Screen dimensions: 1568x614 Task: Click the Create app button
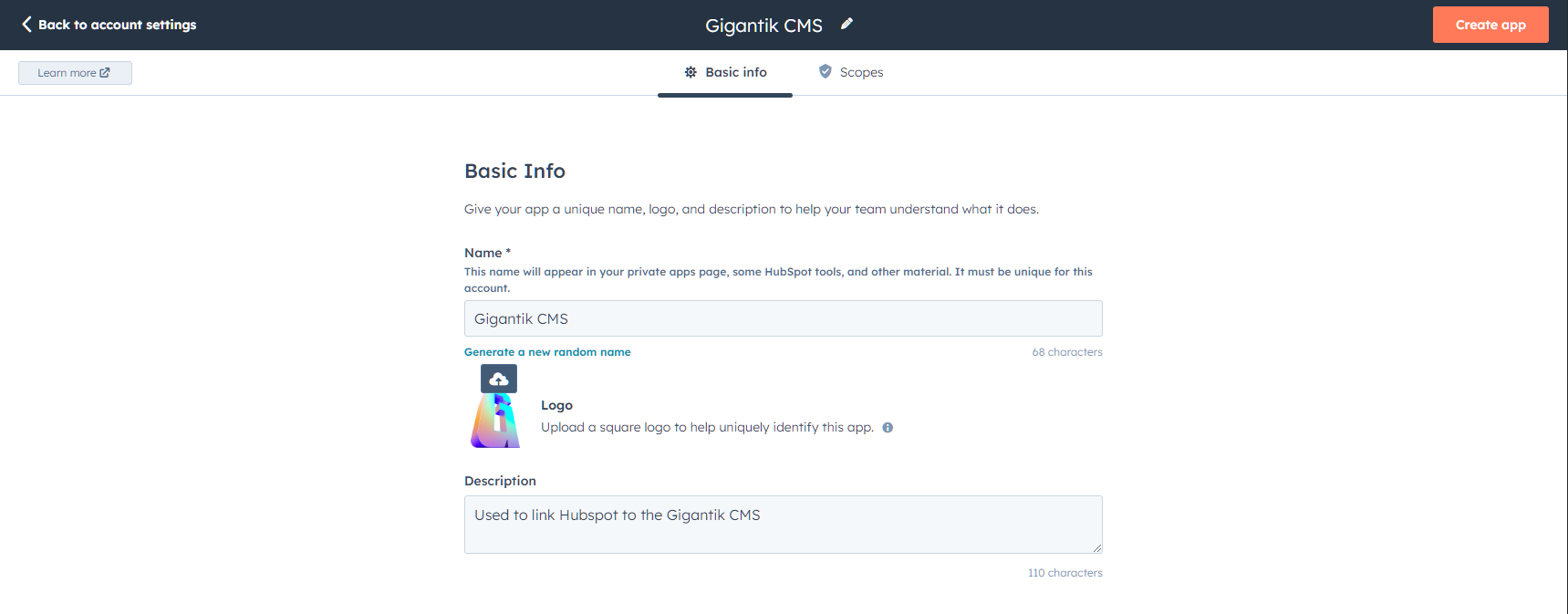(1490, 25)
